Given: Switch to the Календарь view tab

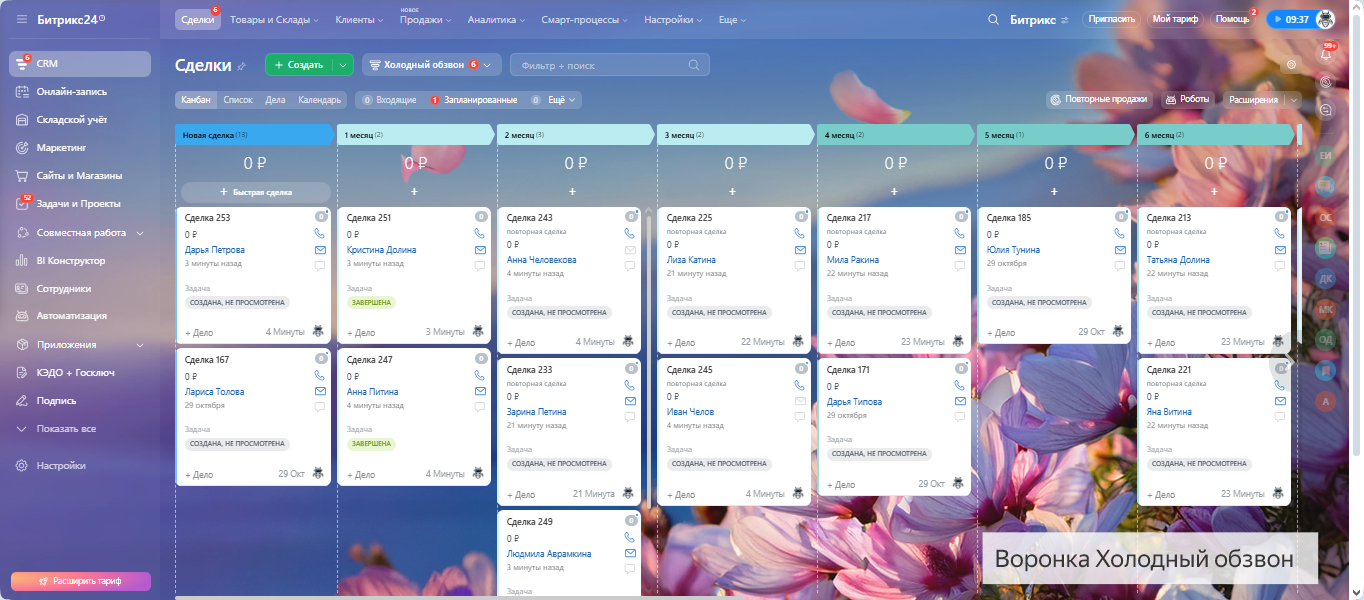Looking at the screenshot, I should (x=320, y=100).
